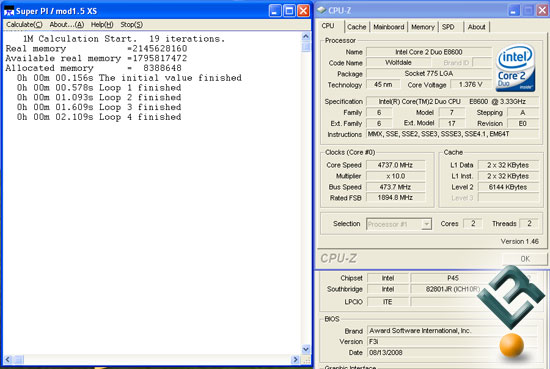Minimize the CPU-Z window
This screenshot has width=550, height=369.
[x=514, y=11]
